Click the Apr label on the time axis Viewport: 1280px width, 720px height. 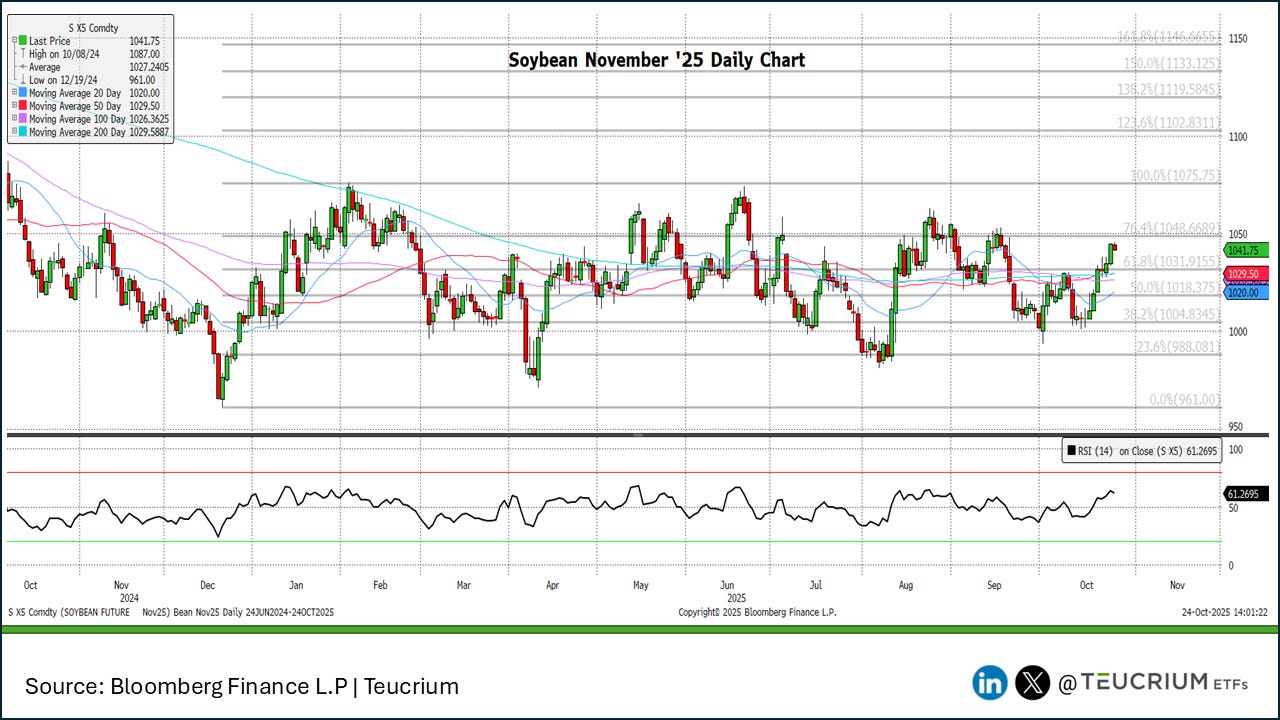coord(553,585)
